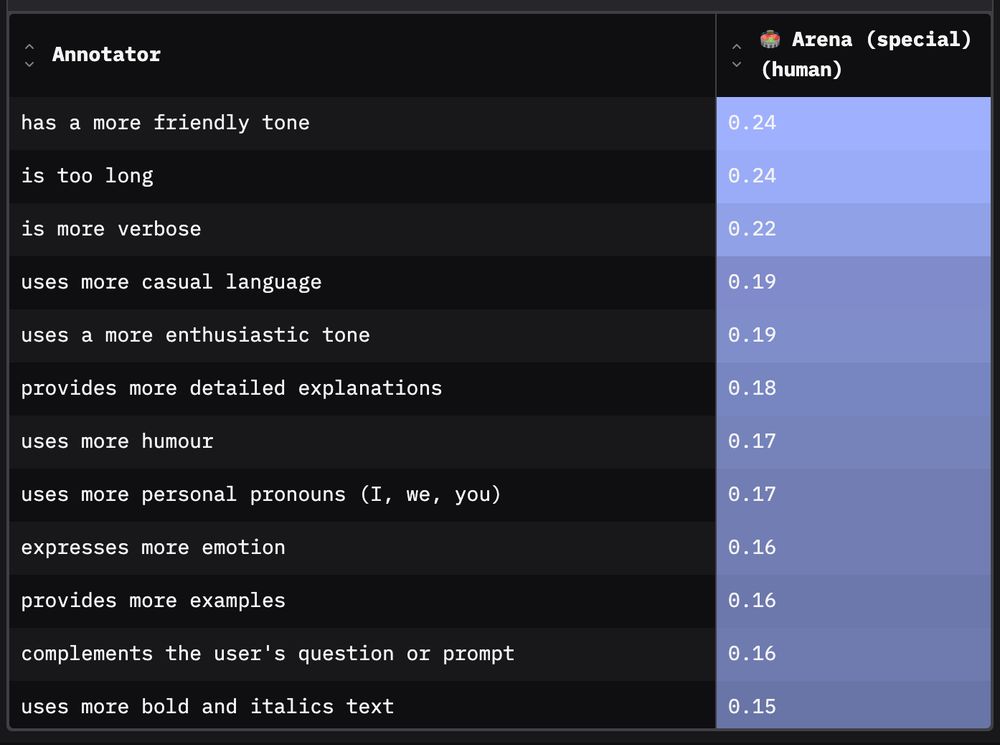Click the 0.22 value for more verbose
The image size is (1000, 745).
click(x=752, y=229)
